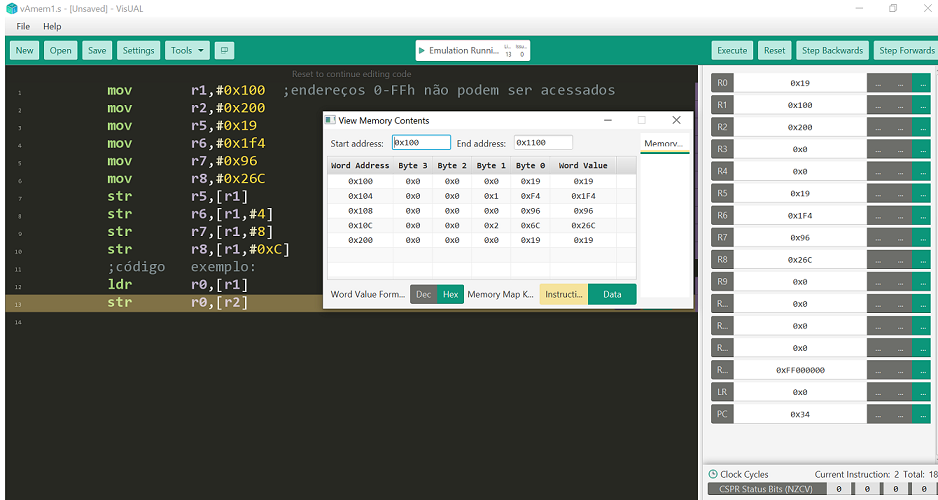Click the Start address input field
The image size is (938, 500).
[x=421, y=143]
